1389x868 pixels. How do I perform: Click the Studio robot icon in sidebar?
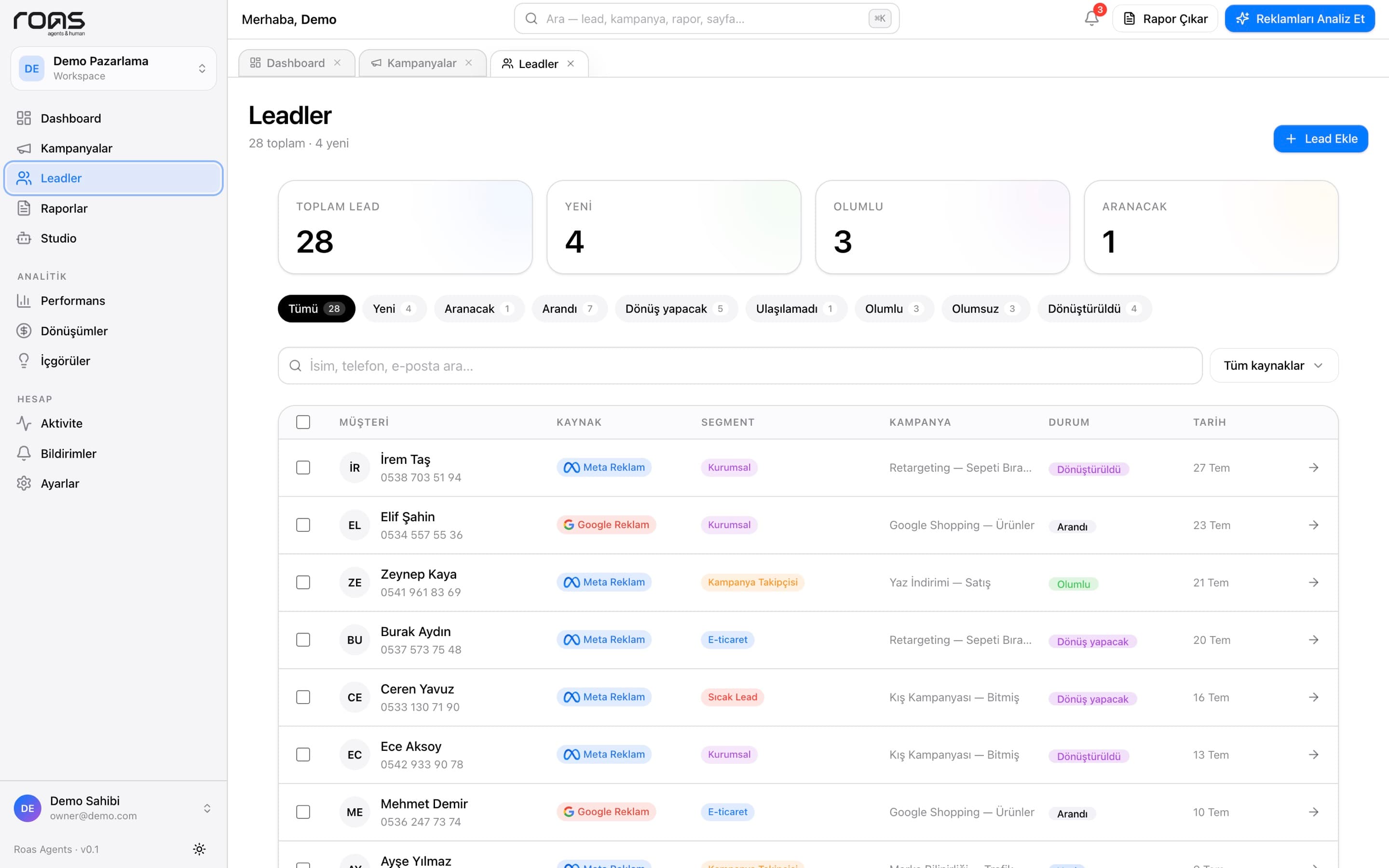pos(24,238)
